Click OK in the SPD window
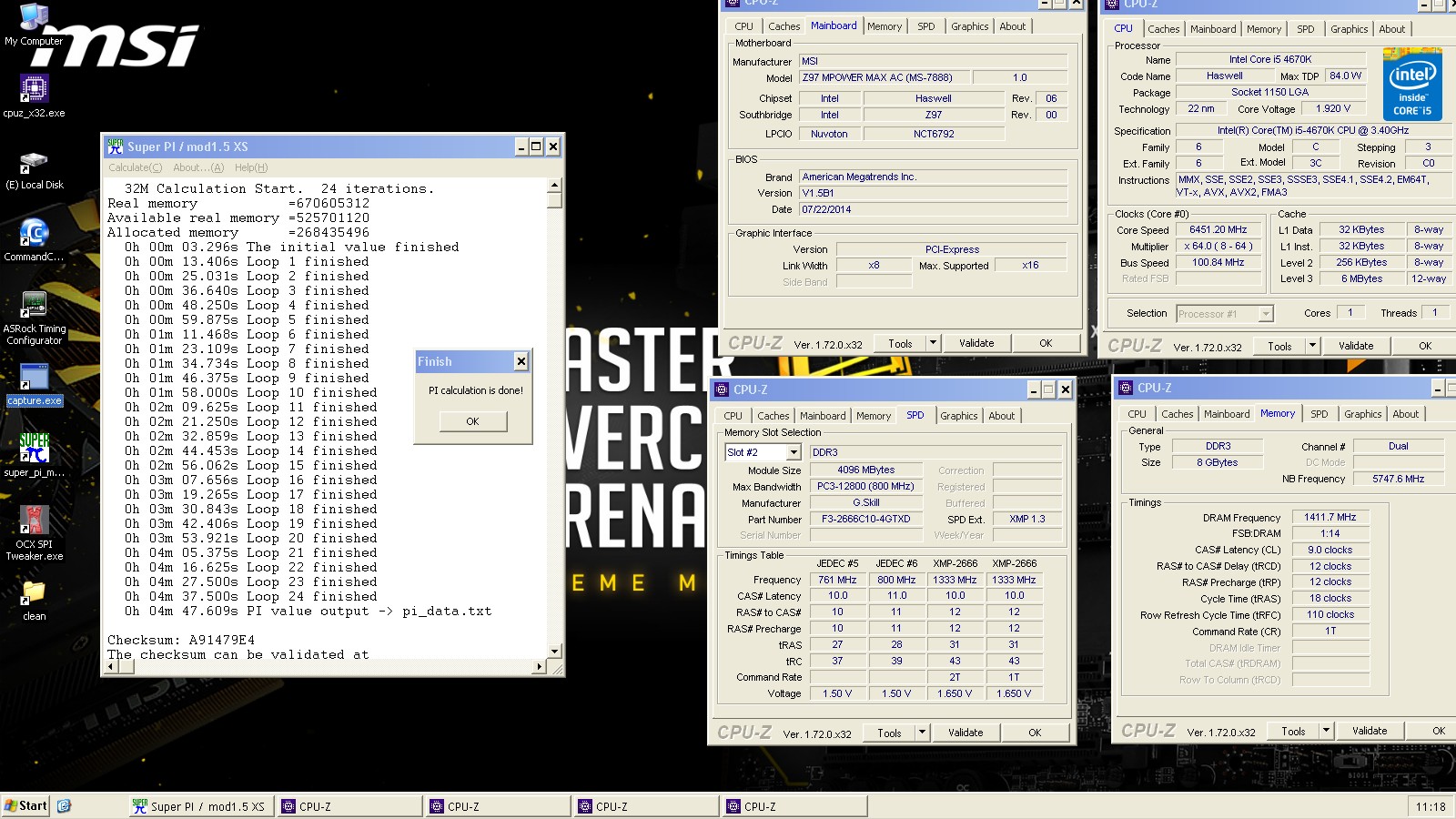Screen dimensions: 1456x819 pyautogui.click(x=1035, y=733)
